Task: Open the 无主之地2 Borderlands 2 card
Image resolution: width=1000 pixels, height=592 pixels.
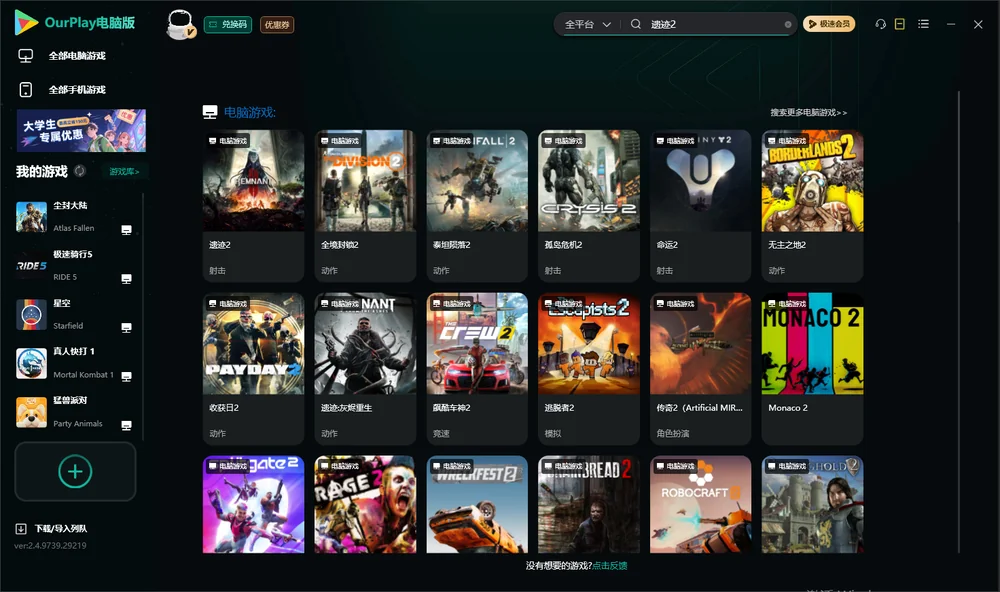Action: click(x=812, y=205)
